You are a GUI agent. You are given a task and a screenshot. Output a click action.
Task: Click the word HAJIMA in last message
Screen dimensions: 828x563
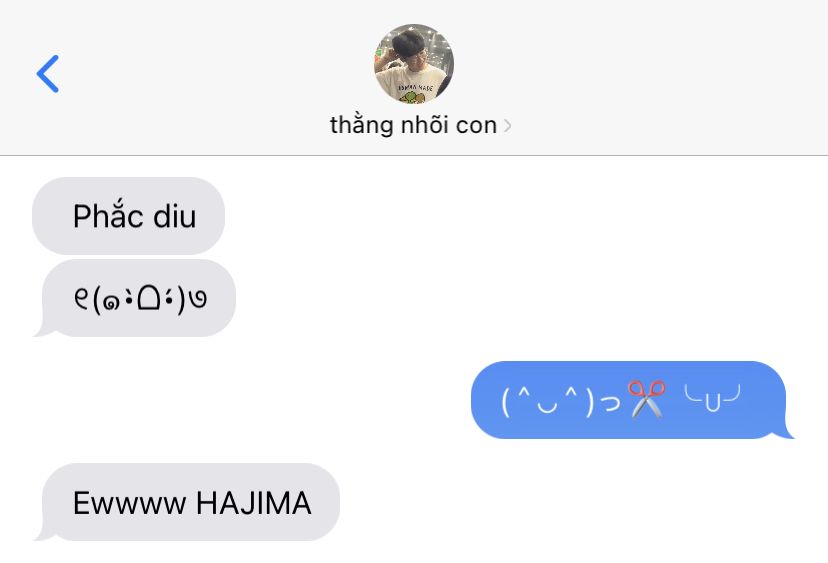pos(253,503)
